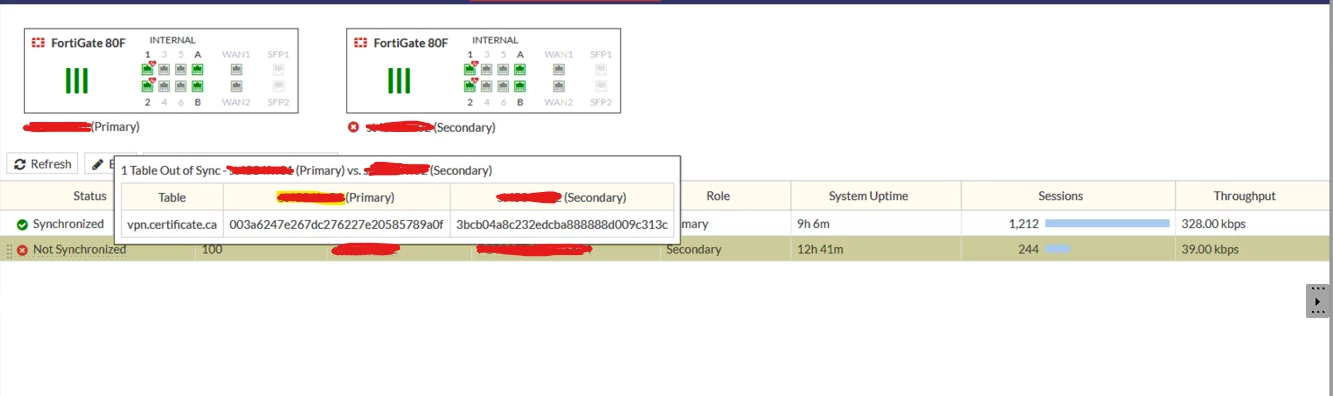Viewport: 1333px width, 396px height.
Task: Select WAN2 port on the Primary FortiGate
Action: 237,86
